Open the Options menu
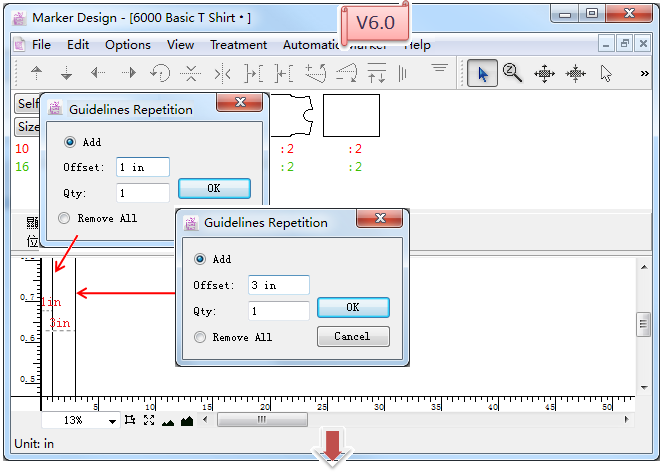The image size is (662, 473). (128, 45)
